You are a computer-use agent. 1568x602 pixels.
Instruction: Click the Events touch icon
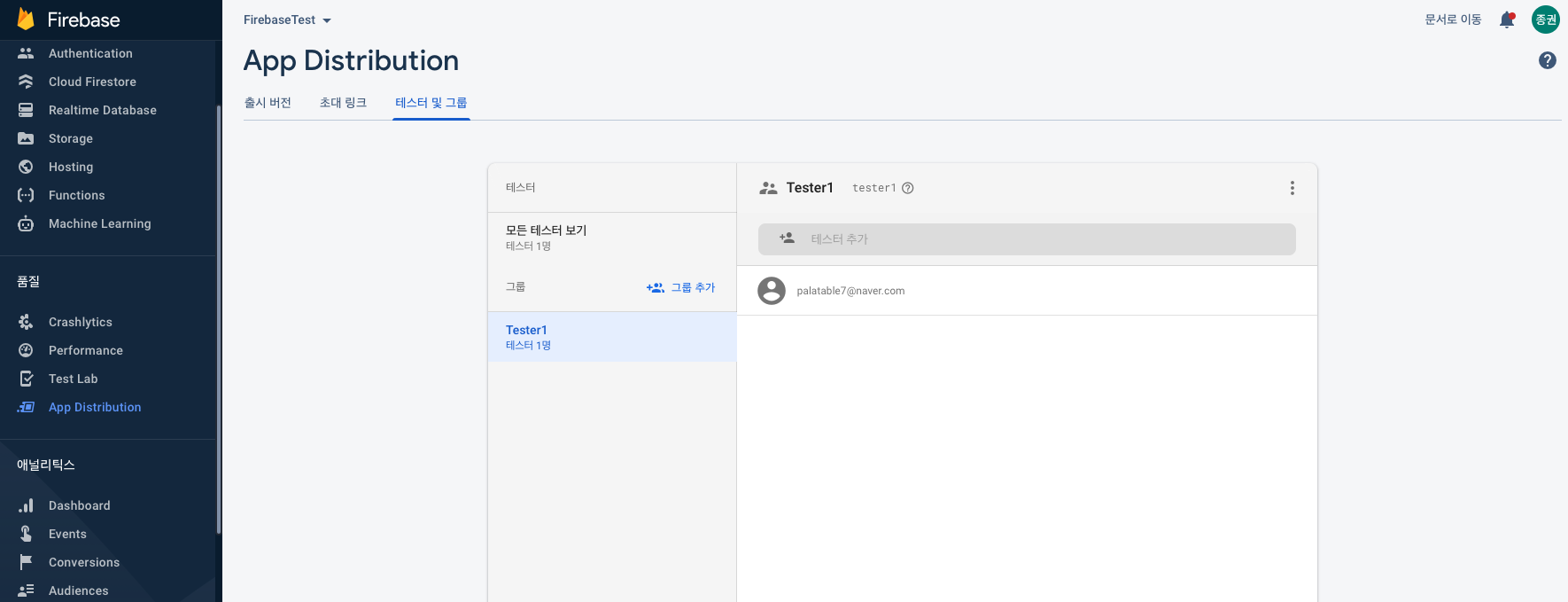(x=26, y=534)
